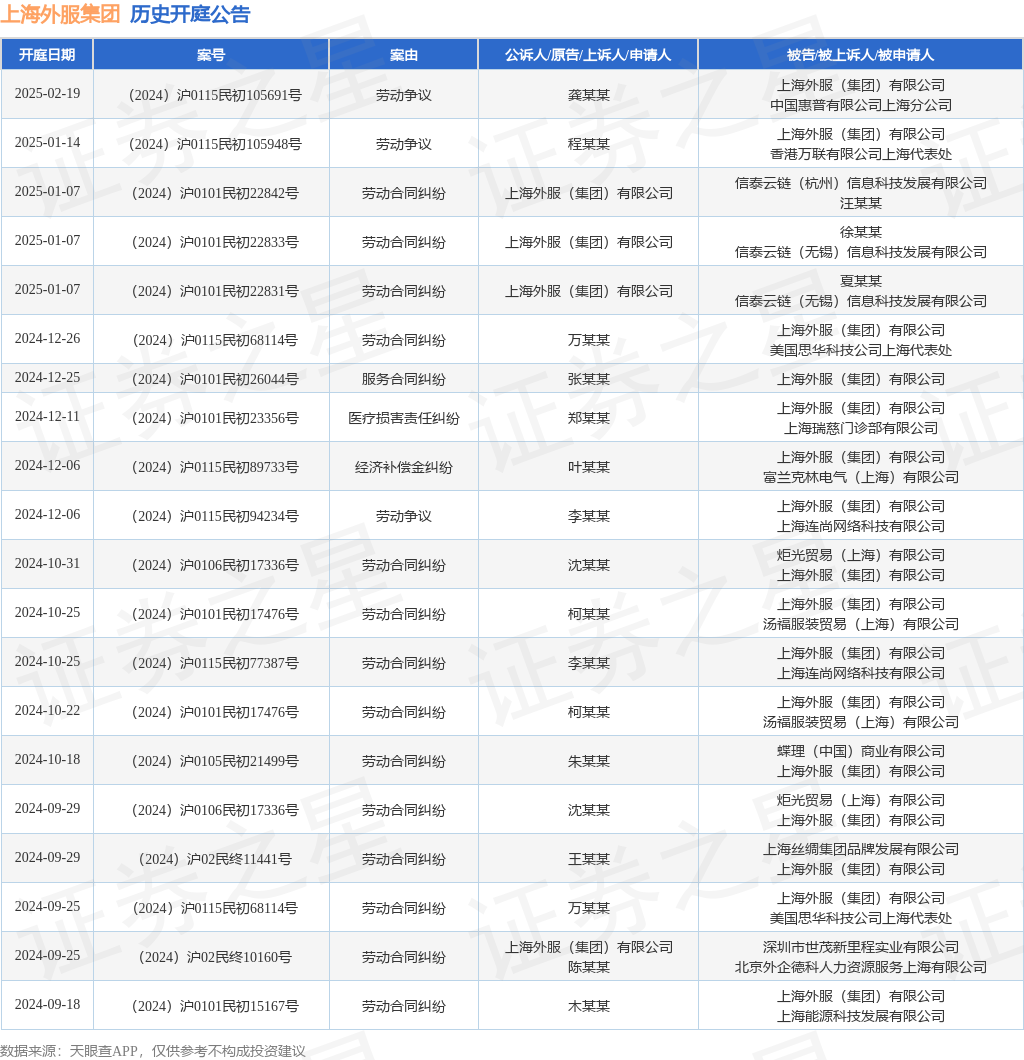Screen dimensions: 1024x1060
Task: Select defendant 香港万联有限公司上海代表处
Action: [860, 154]
